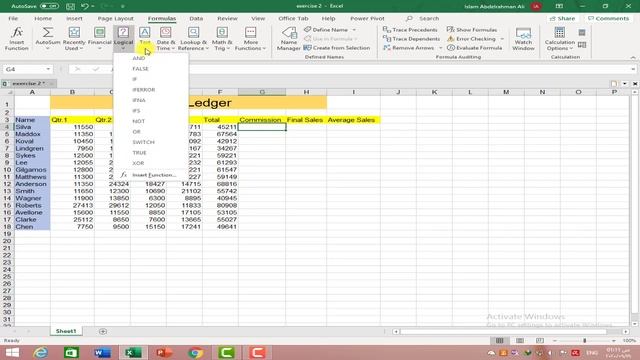Click Define Name

coord(326,30)
